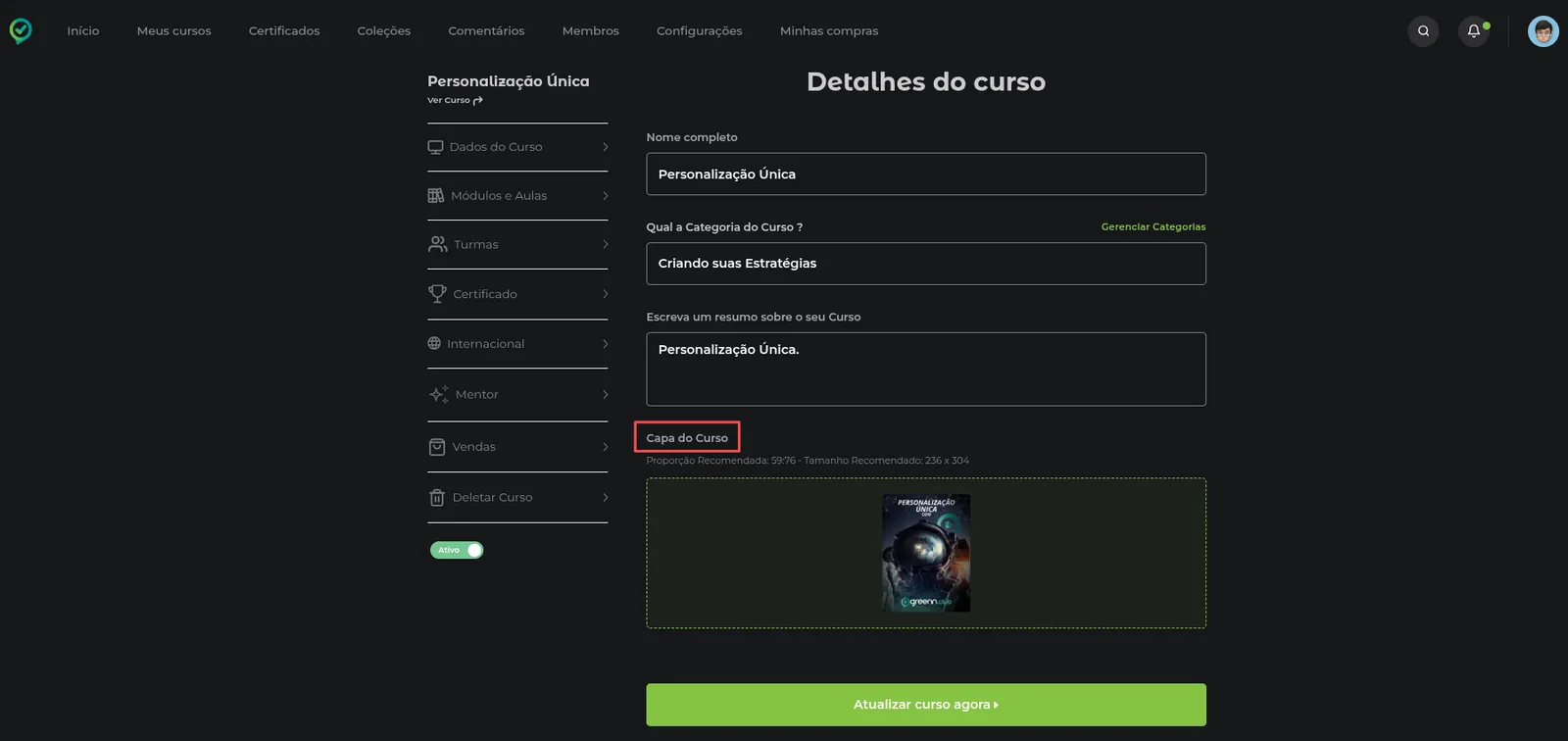This screenshot has height=741, width=1568.
Task: Click the monitor icon beside Dados do Curso
Action: point(435,147)
